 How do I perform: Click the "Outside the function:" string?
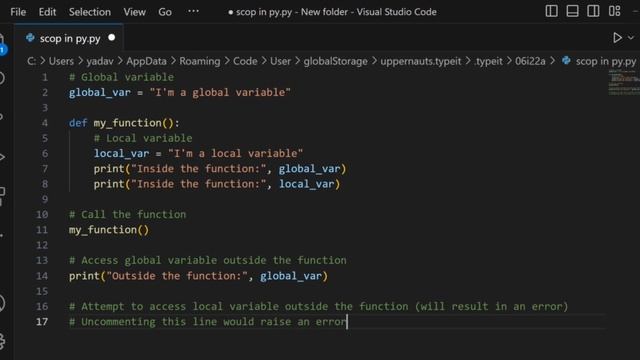point(177,276)
